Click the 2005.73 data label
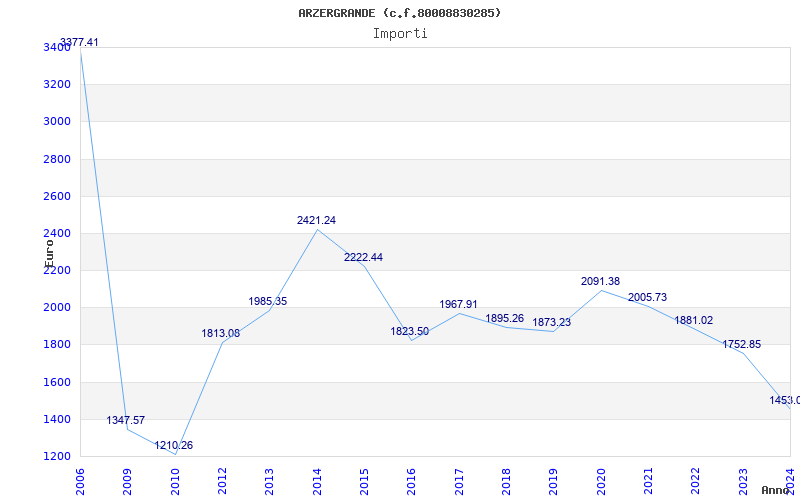The height and width of the screenshot is (500, 800). 647,297
